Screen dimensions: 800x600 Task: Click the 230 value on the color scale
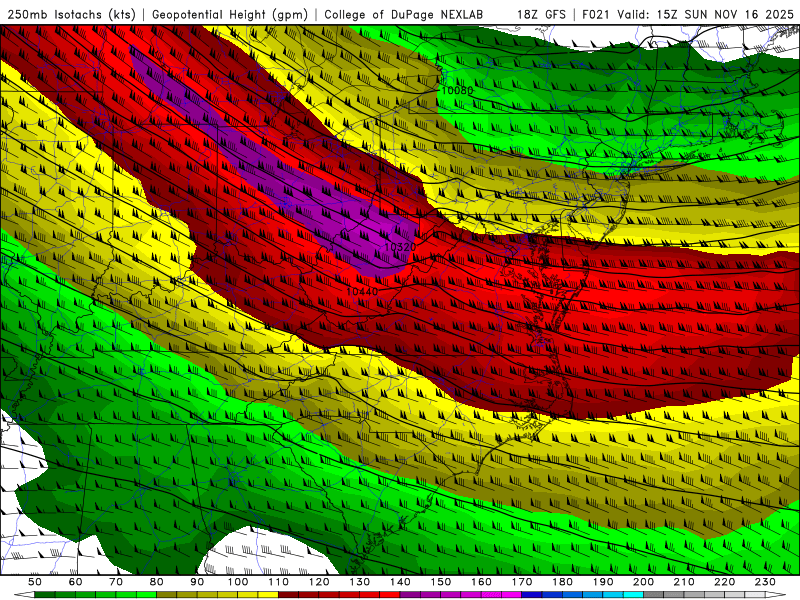[x=765, y=582]
